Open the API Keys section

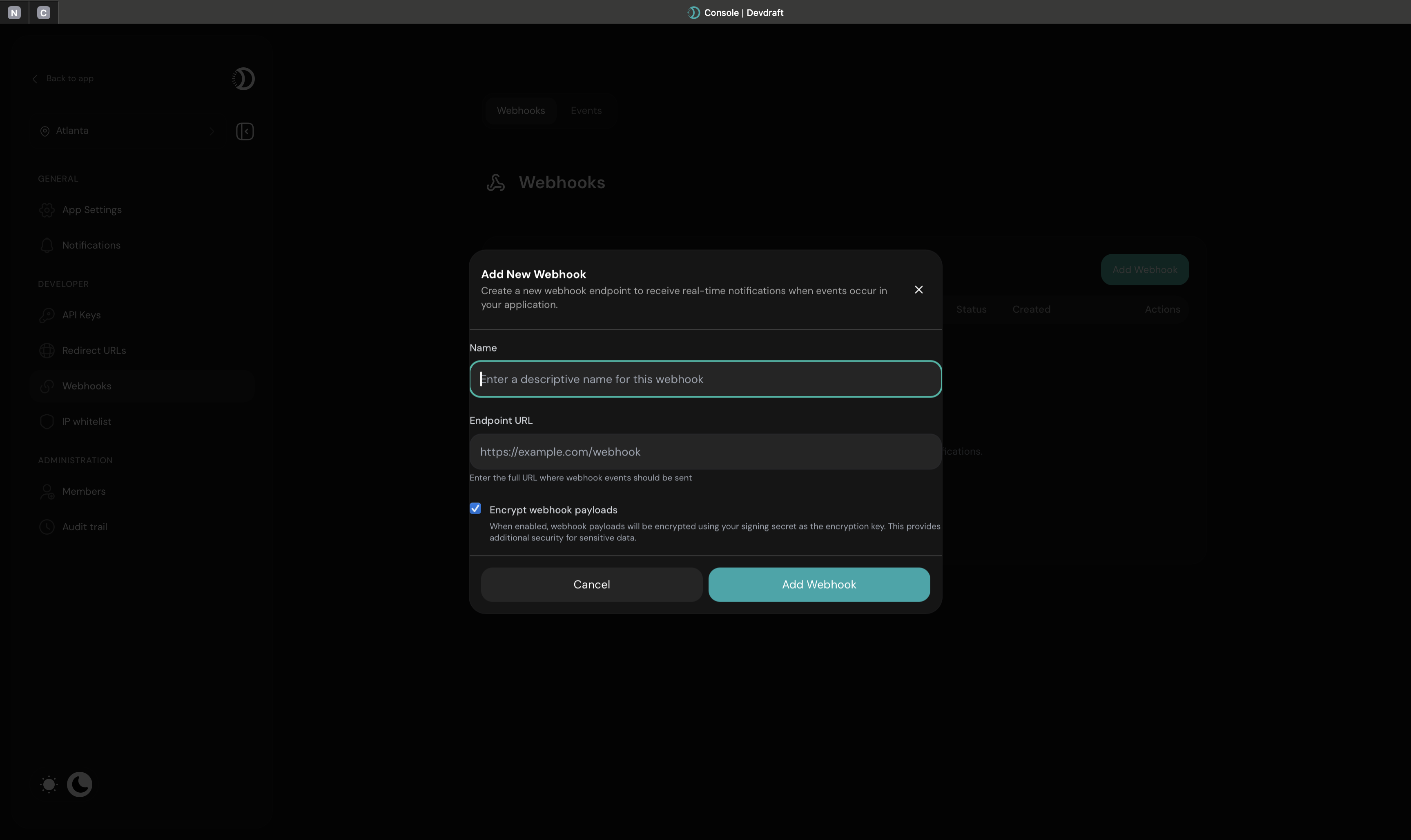tap(81, 315)
